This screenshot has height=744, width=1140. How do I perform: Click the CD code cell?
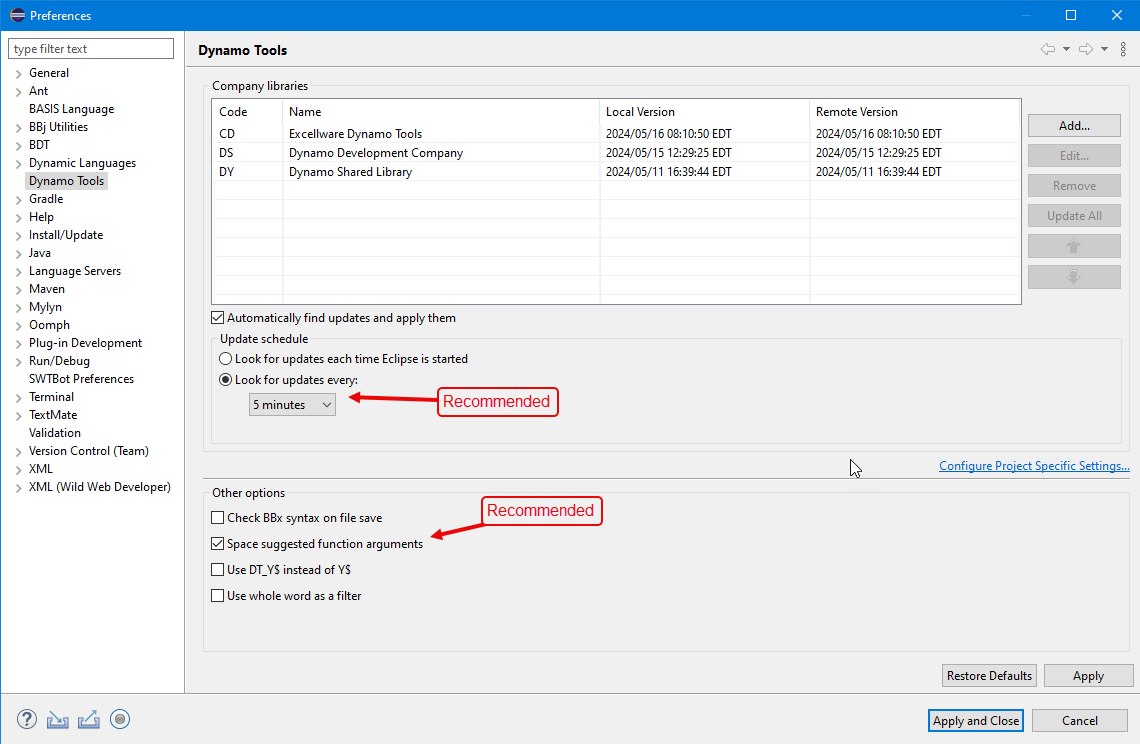pyautogui.click(x=227, y=134)
